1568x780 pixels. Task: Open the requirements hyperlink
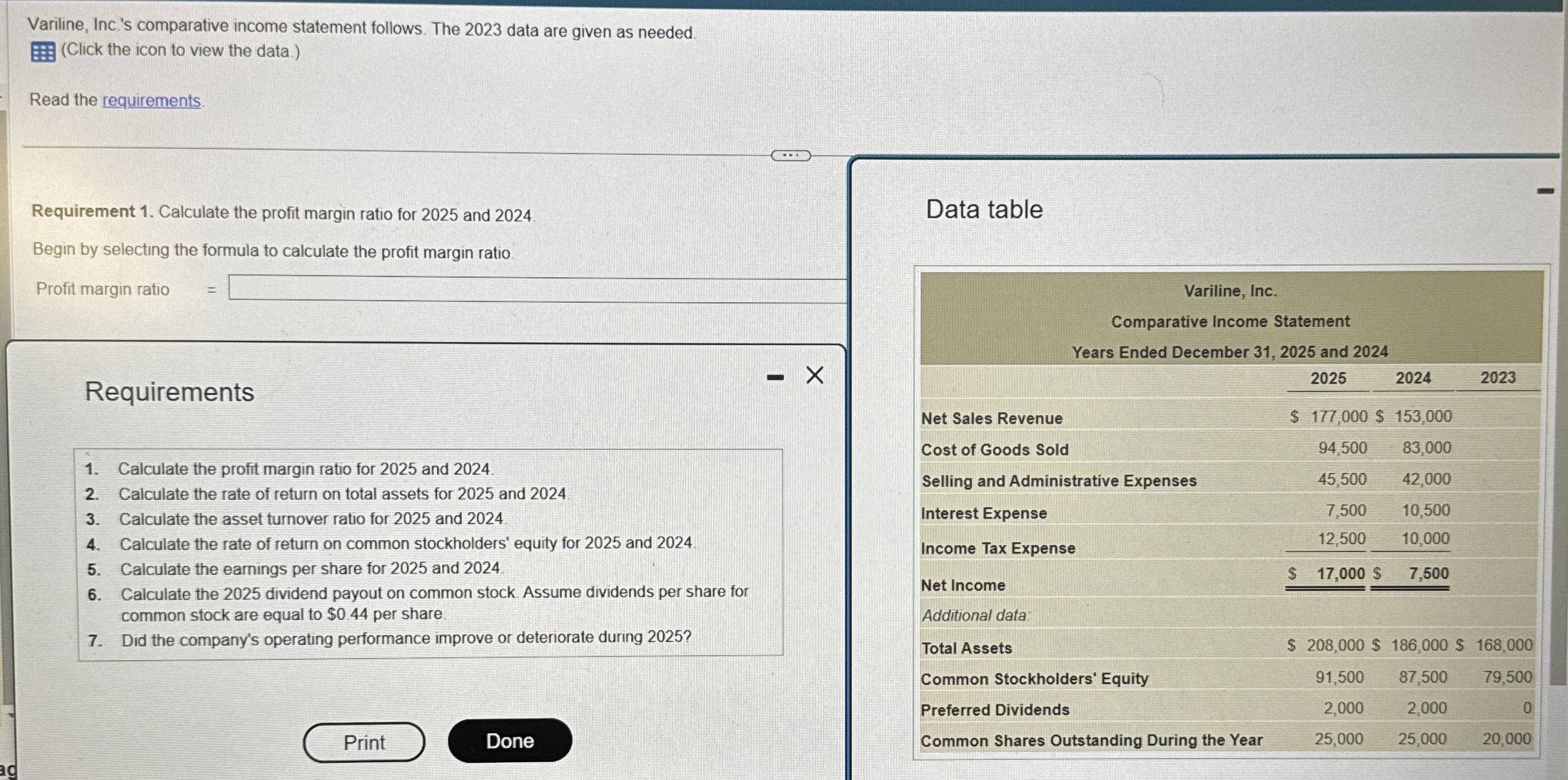point(151,100)
